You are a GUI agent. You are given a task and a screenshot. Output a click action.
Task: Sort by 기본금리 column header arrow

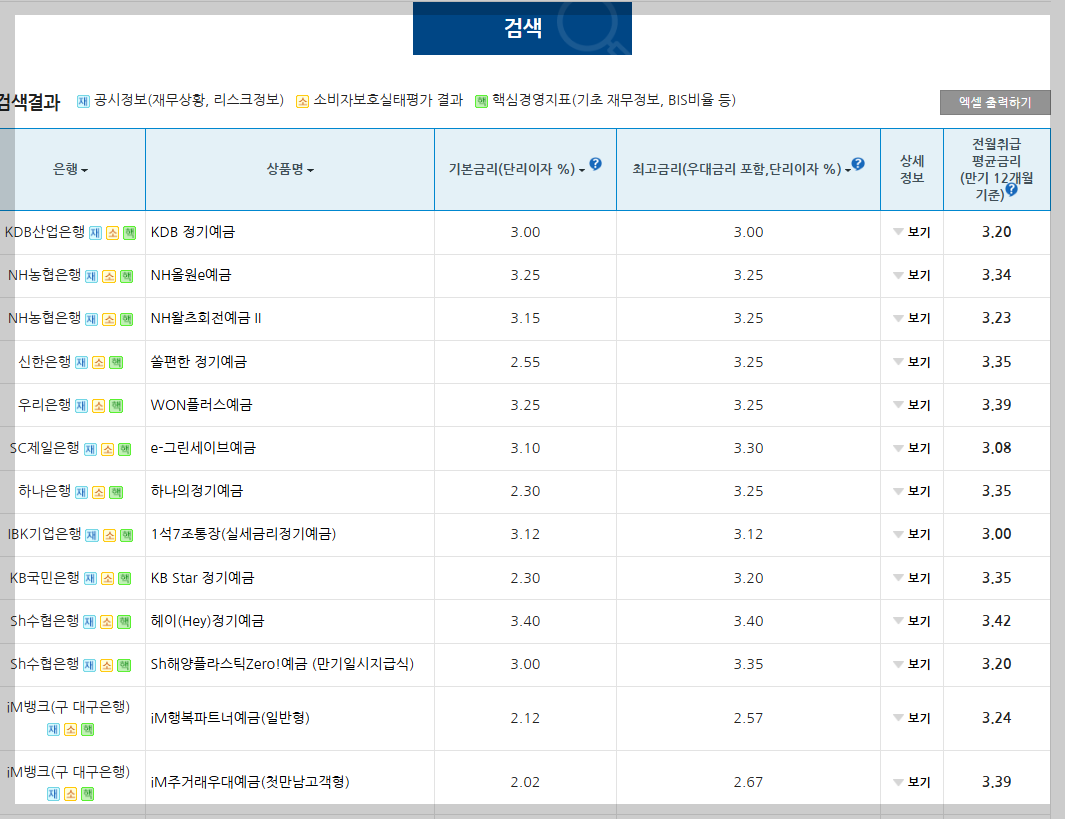pyautogui.click(x=582, y=170)
